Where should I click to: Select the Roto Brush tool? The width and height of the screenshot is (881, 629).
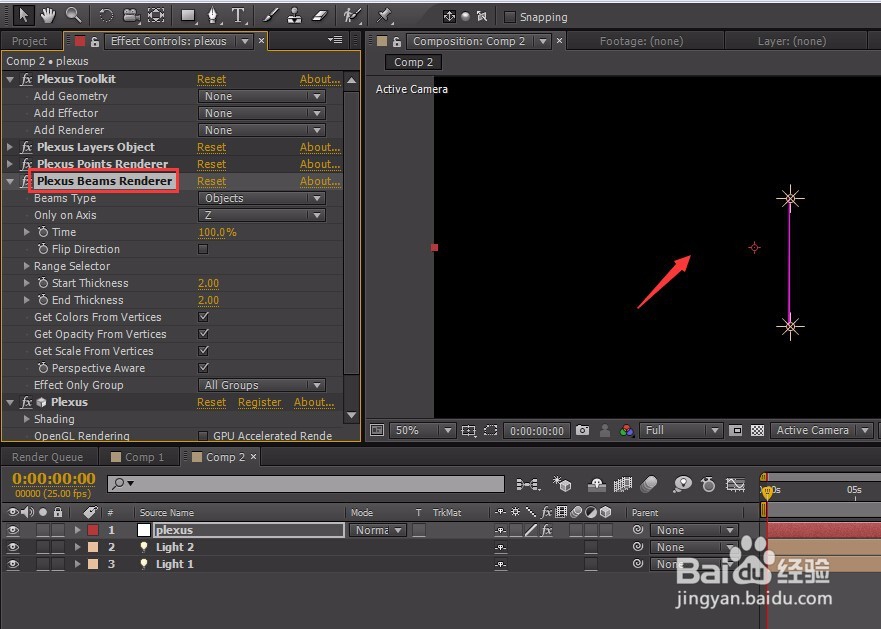(352, 16)
